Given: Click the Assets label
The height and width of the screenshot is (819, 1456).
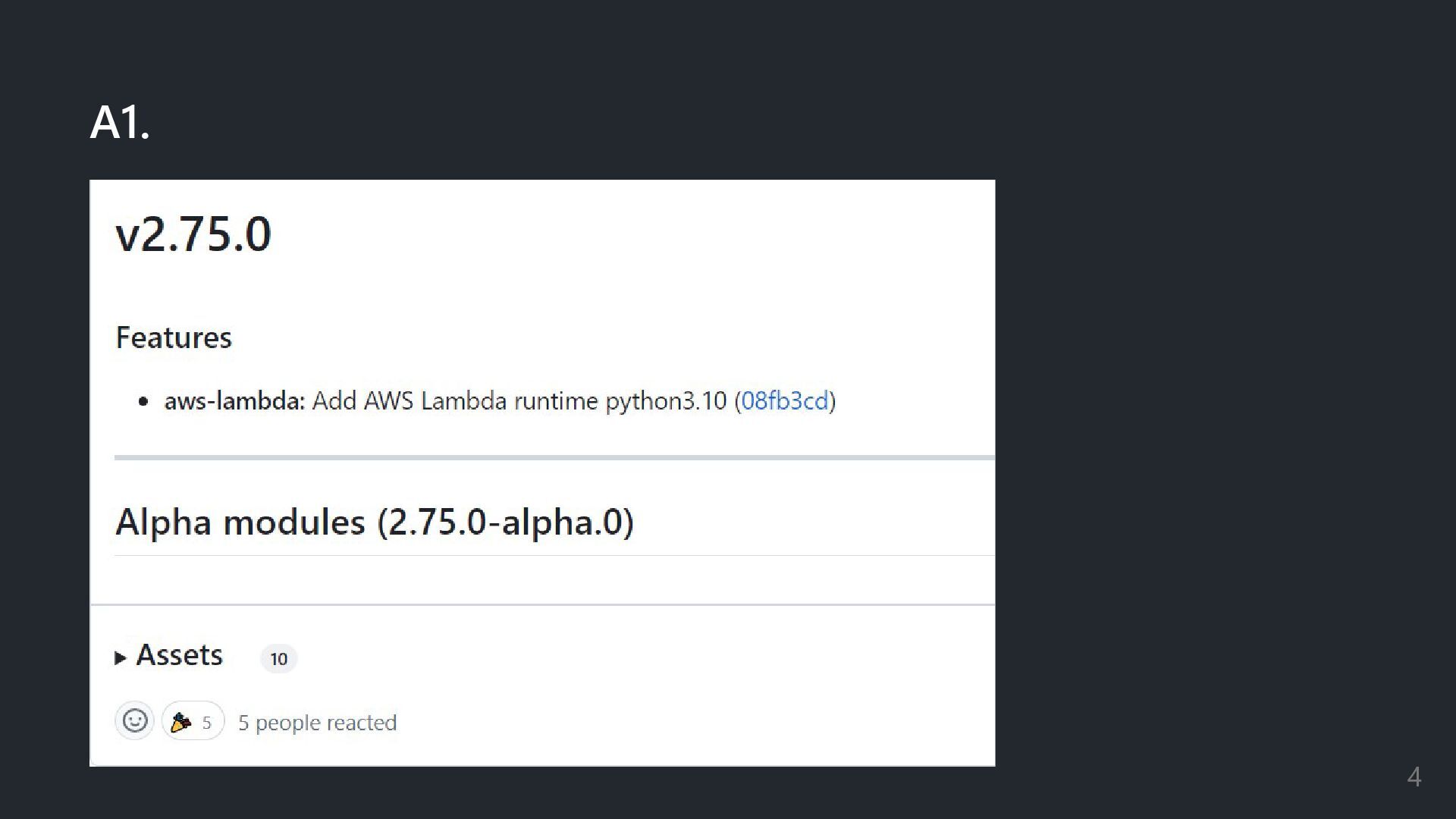Looking at the screenshot, I should (179, 655).
